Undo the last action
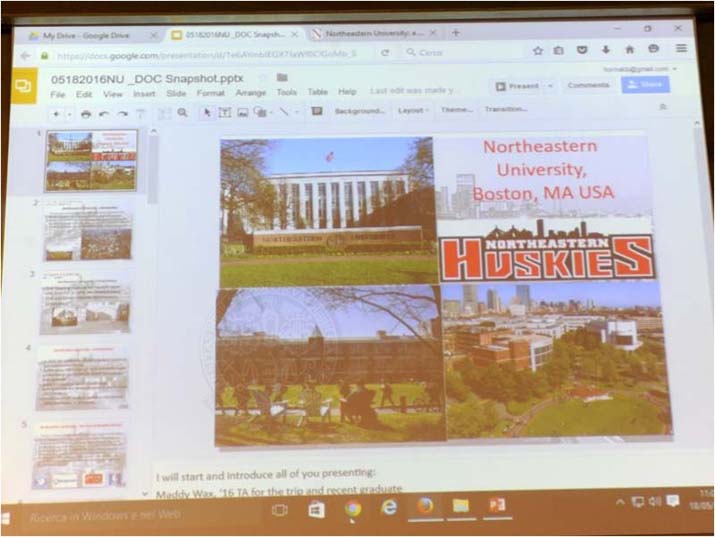Image resolution: width=715 pixels, height=537 pixels. (104, 114)
